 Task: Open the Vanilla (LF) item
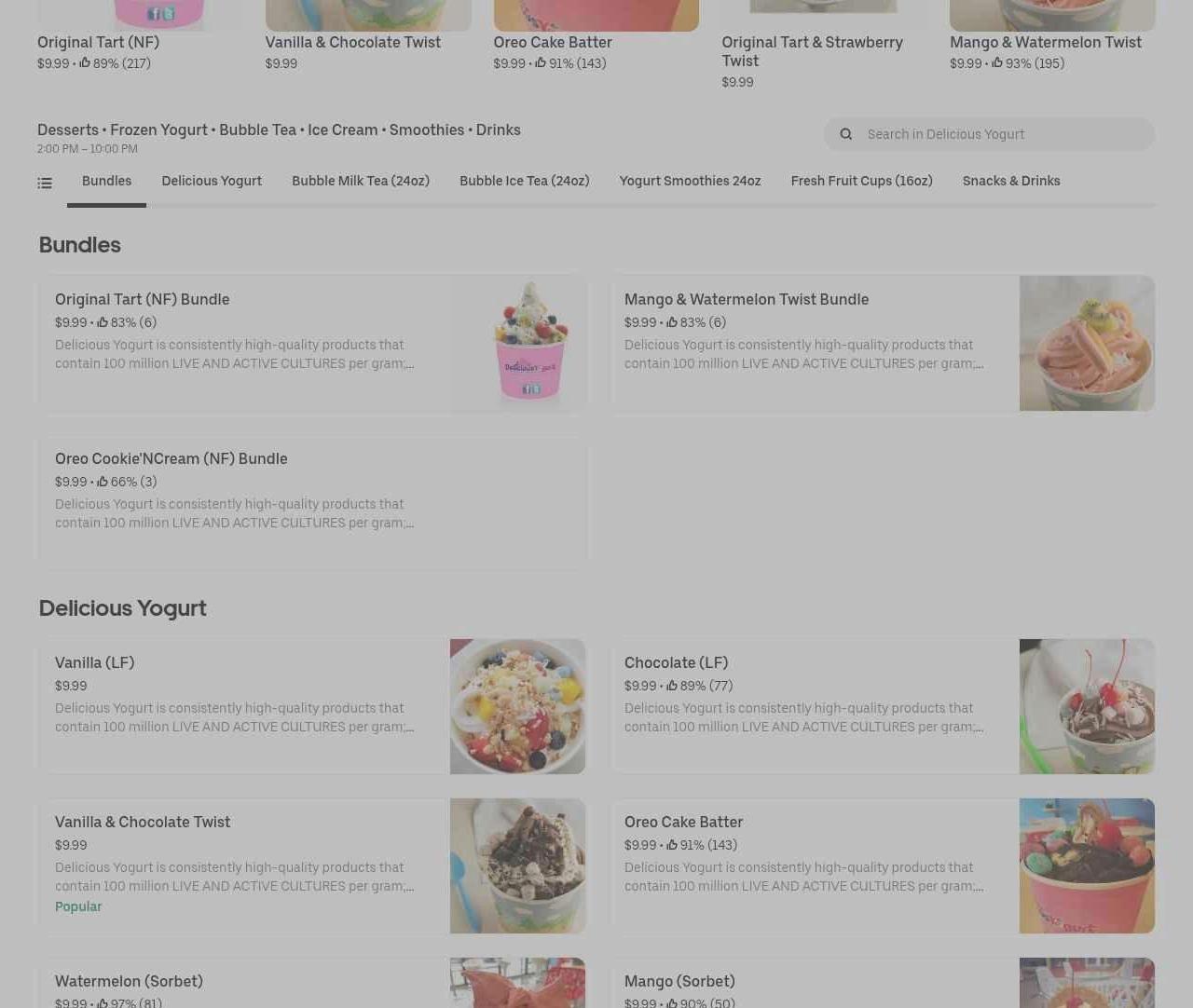(x=312, y=706)
